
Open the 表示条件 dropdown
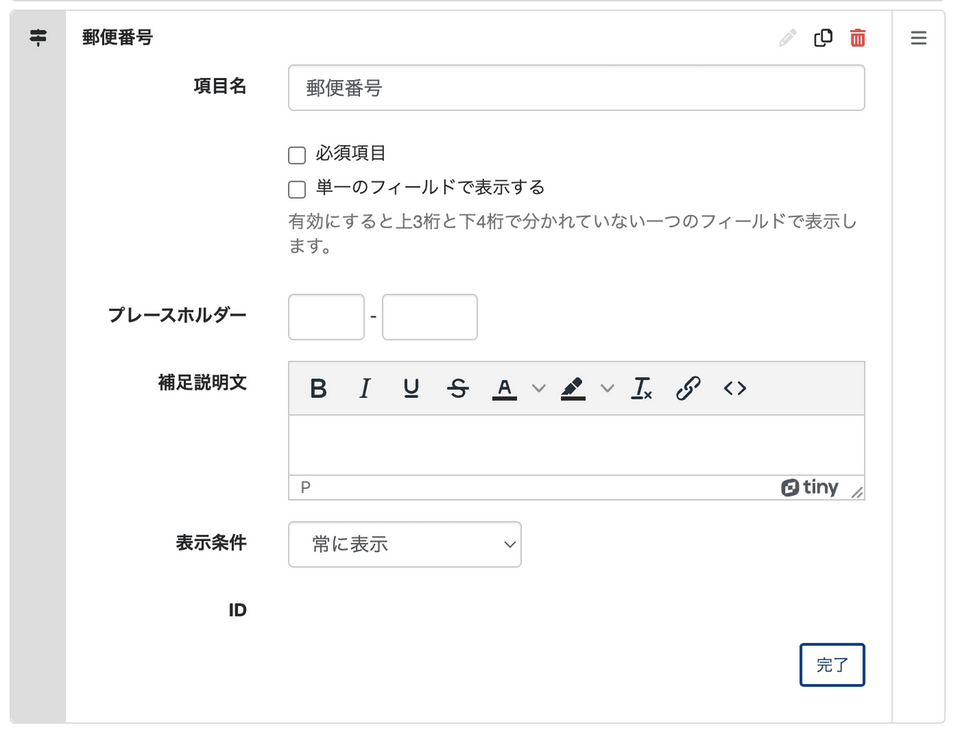[x=405, y=544]
